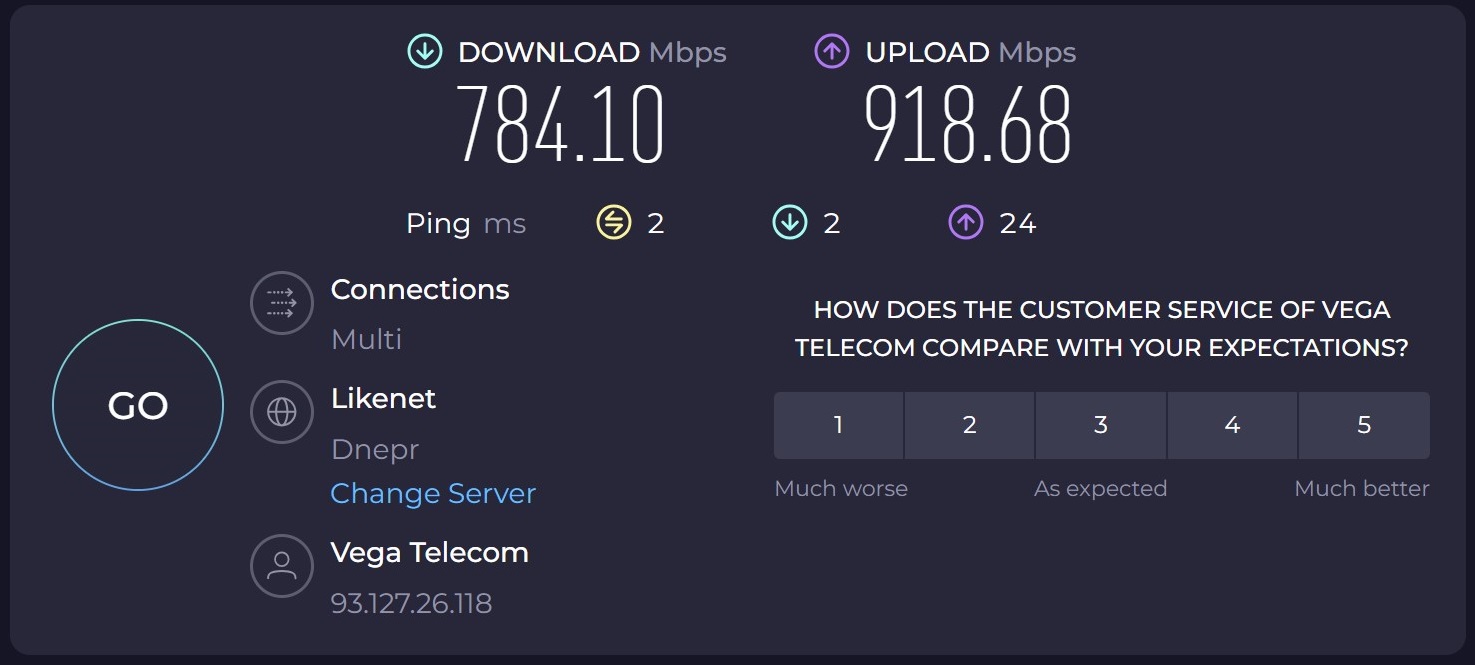Start a new test with GO button
Image resolution: width=1475 pixels, height=665 pixels.
coord(138,405)
